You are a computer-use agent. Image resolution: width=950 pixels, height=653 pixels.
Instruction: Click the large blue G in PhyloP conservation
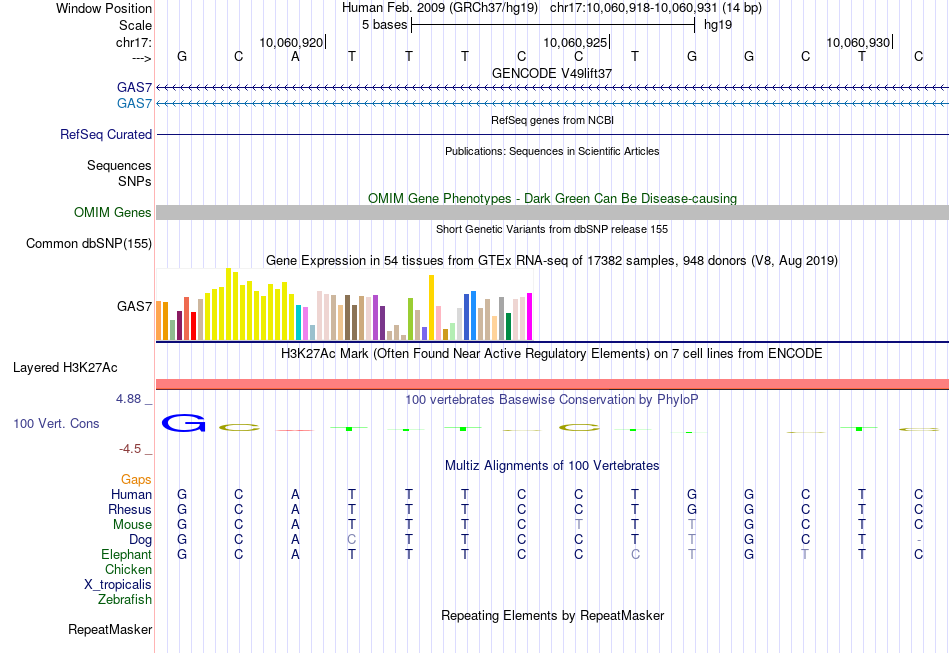click(x=184, y=423)
